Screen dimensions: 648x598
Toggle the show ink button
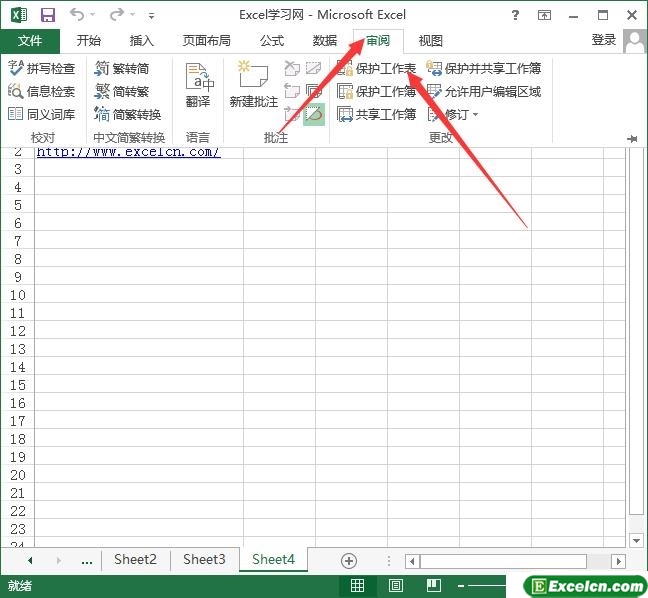point(314,114)
